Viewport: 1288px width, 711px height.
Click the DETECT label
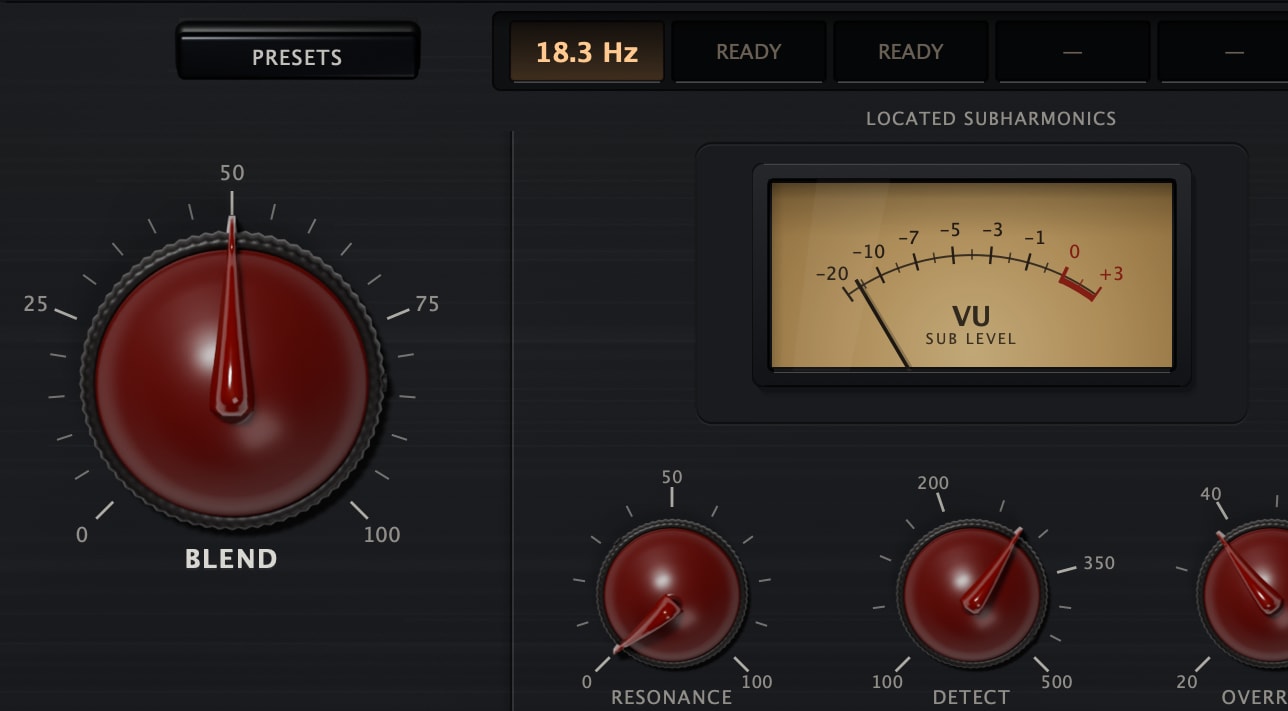coord(971,697)
